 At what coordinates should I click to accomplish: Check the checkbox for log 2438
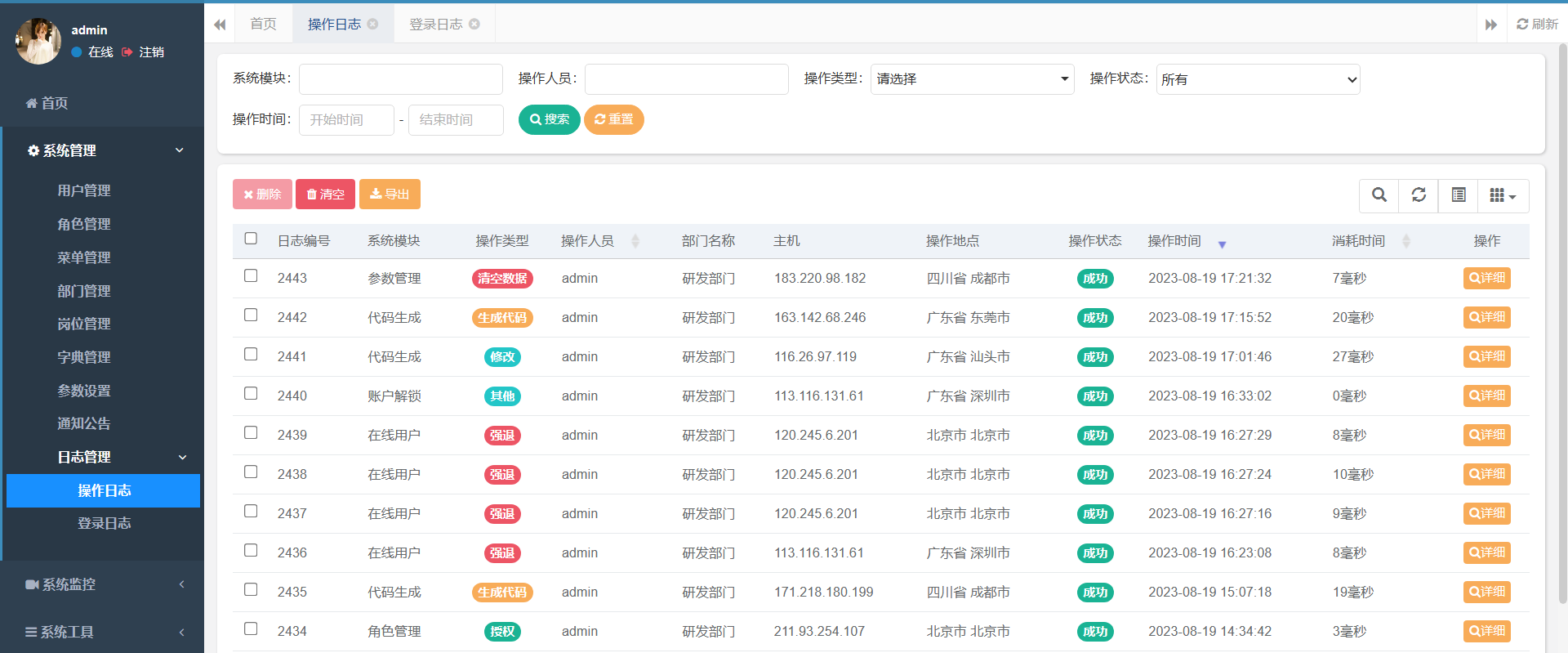pos(251,472)
